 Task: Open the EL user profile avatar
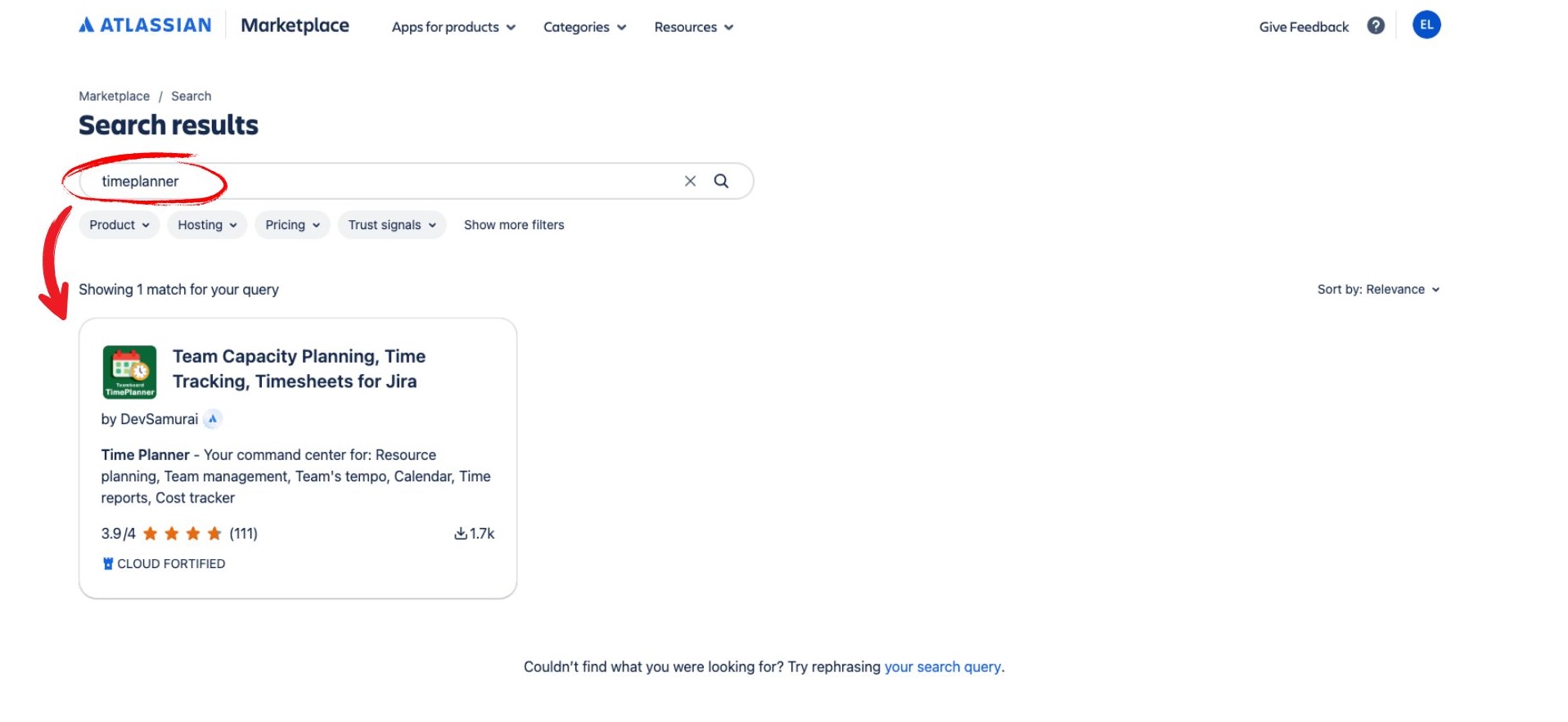click(1426, 25)
